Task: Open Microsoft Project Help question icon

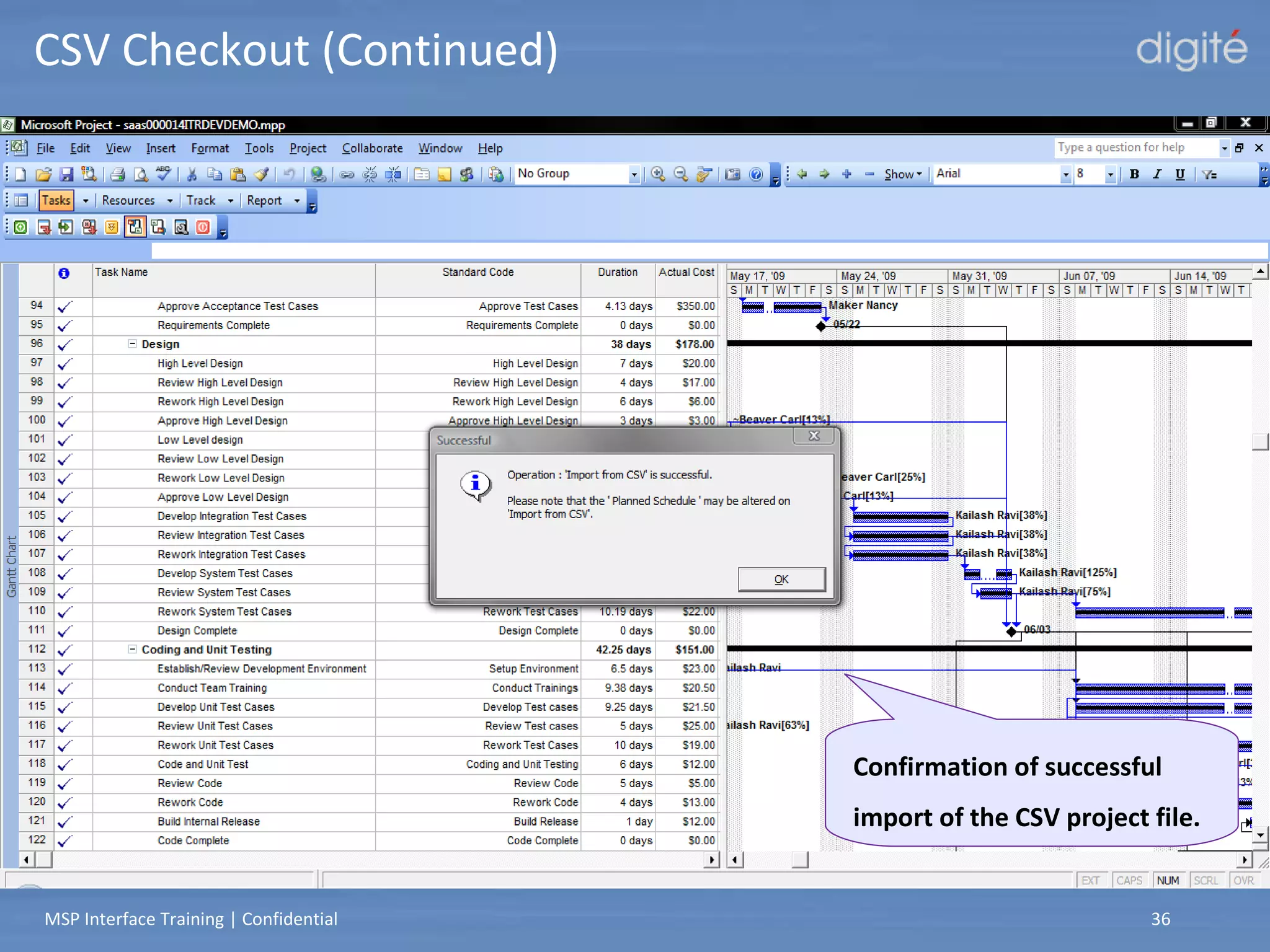Action: click(x=756, y=174)
